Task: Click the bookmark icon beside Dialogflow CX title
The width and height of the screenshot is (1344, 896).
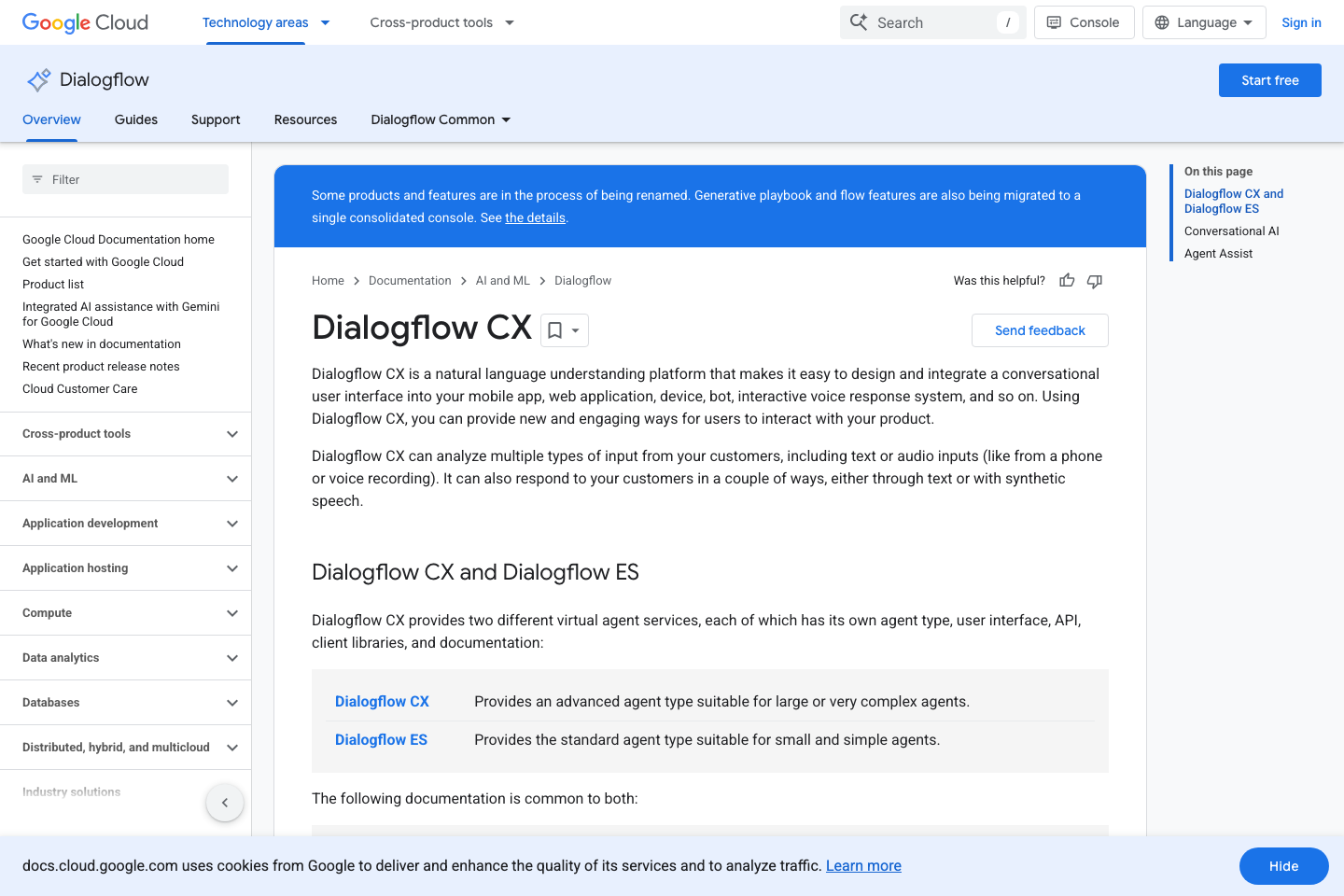Action: tap(555, 330)
